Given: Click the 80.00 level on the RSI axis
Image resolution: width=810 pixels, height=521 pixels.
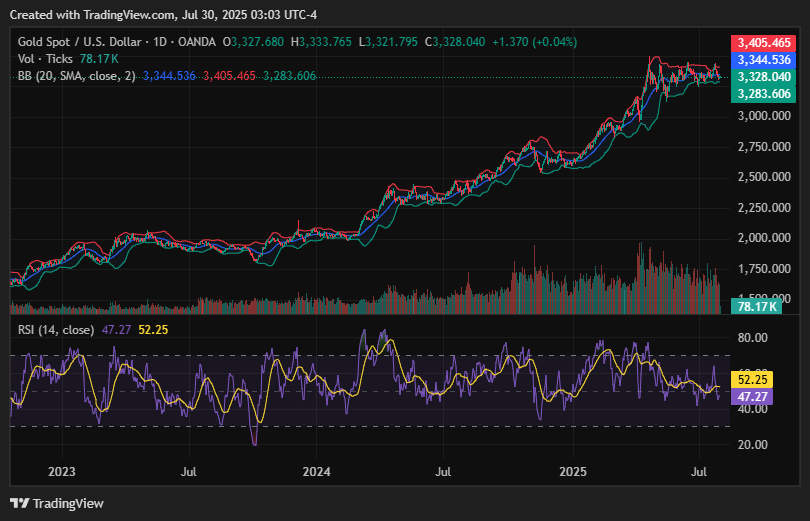Looking at the screenshot, I should point(752,339).
